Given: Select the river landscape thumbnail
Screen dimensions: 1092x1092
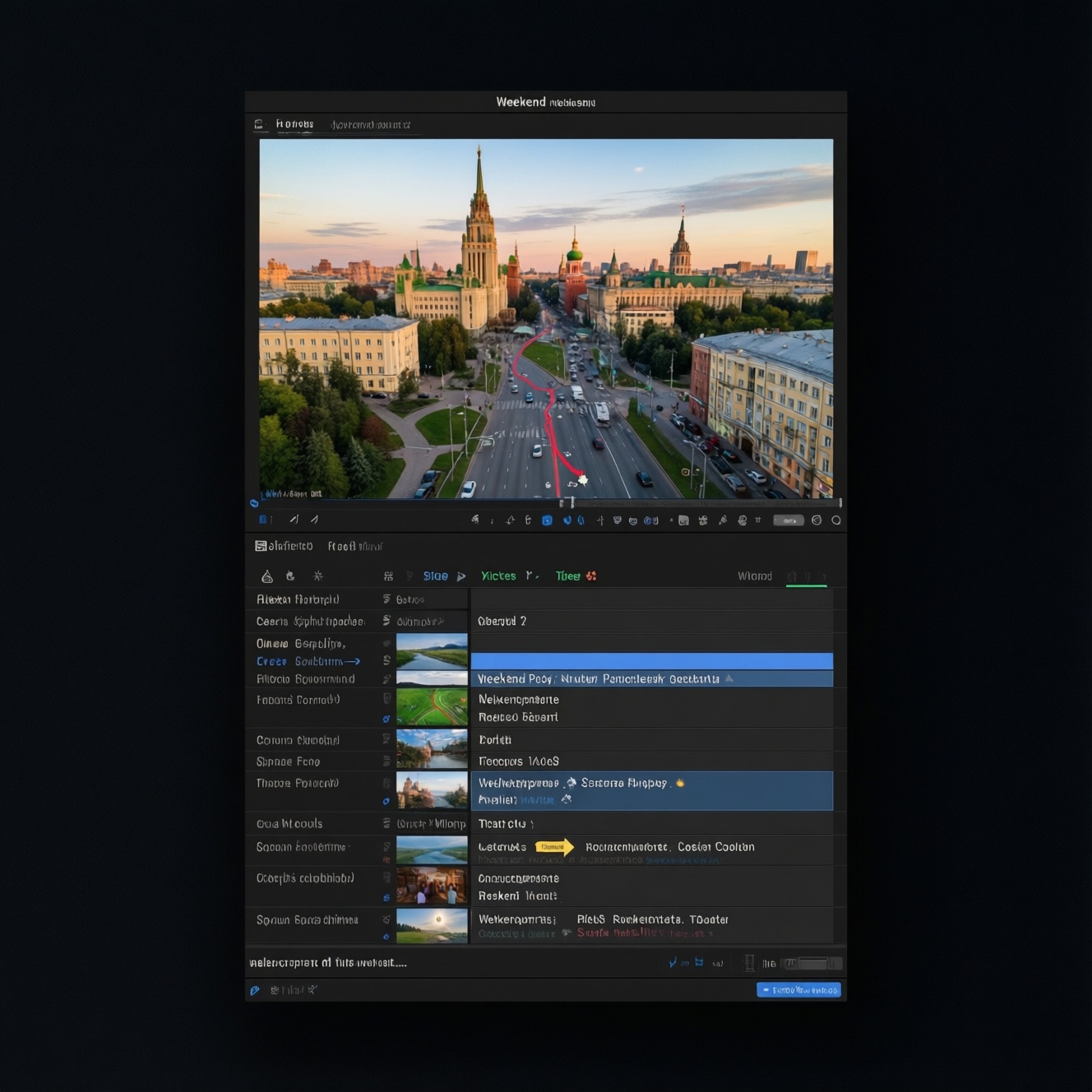Looking at the screenshot, I should click(x=432, y=651).
